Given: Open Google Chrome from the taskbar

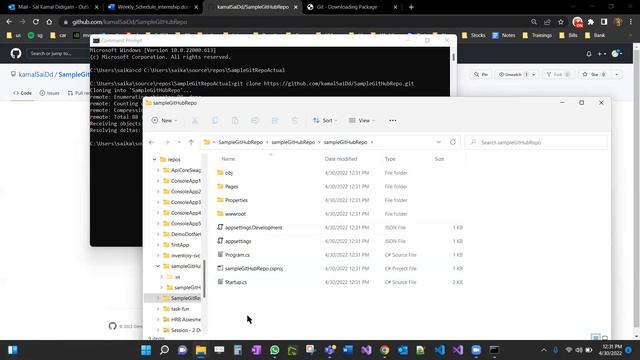Looking at the screenshot, I should click(384, 350).
